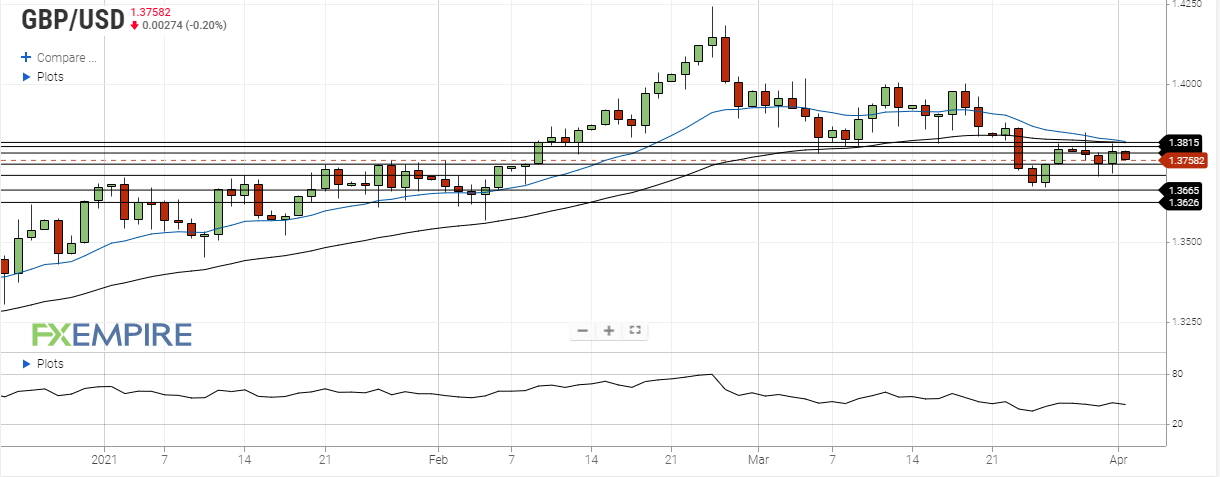Click the GBP/USD symbol title
Image resolution: width=1220 pixels, height=477 pixels.
(73, 19)
